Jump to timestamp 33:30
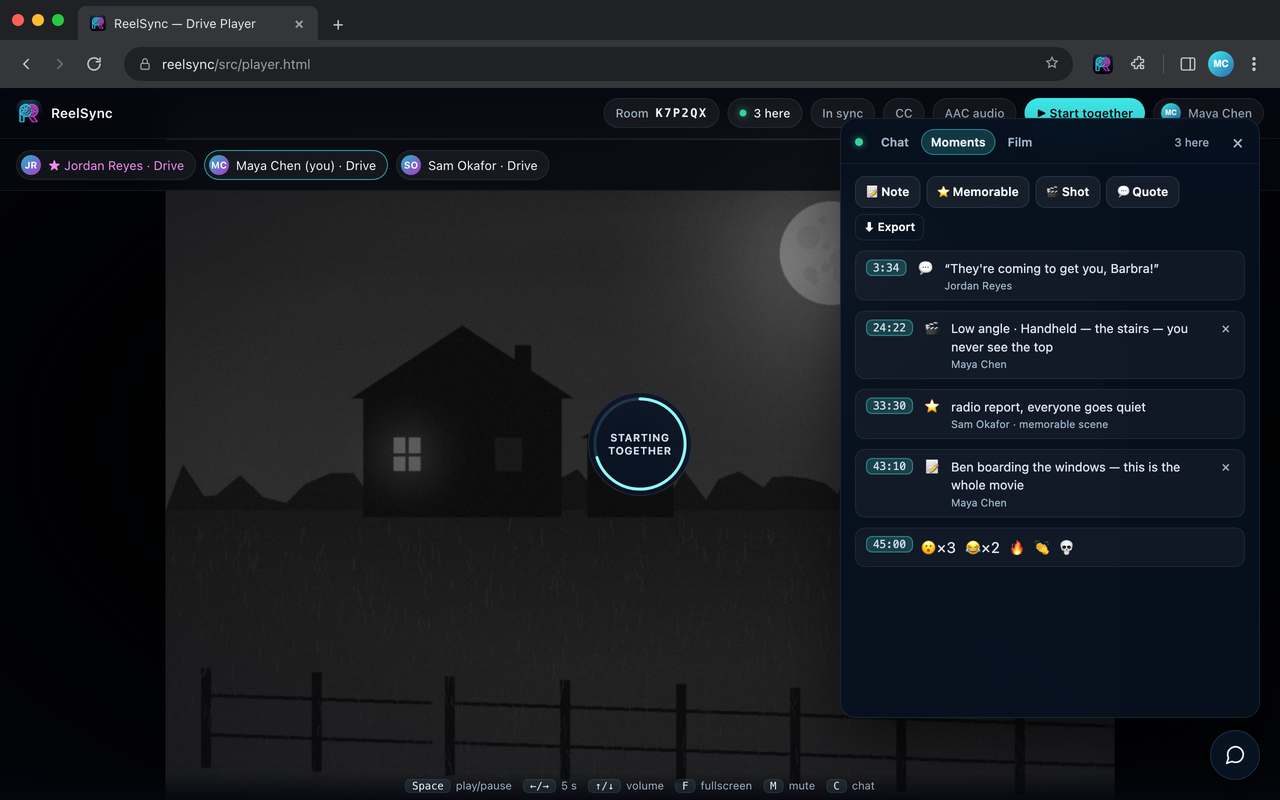1280x800 pixels. pyautogui.click(x=889, y=406)
